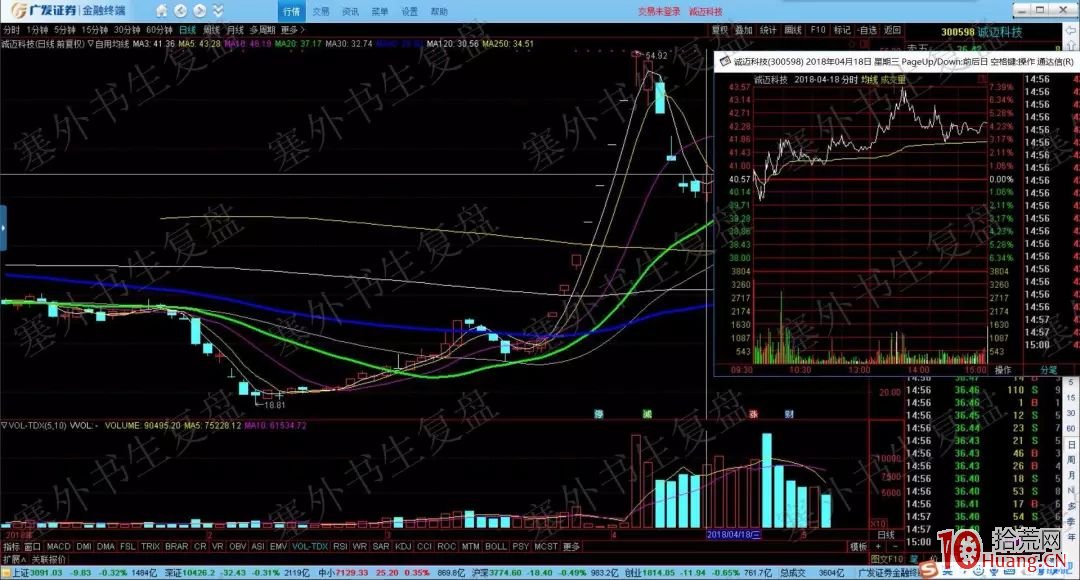
Task: Expand the double-chevron toolbar icon
Action: 218,11
